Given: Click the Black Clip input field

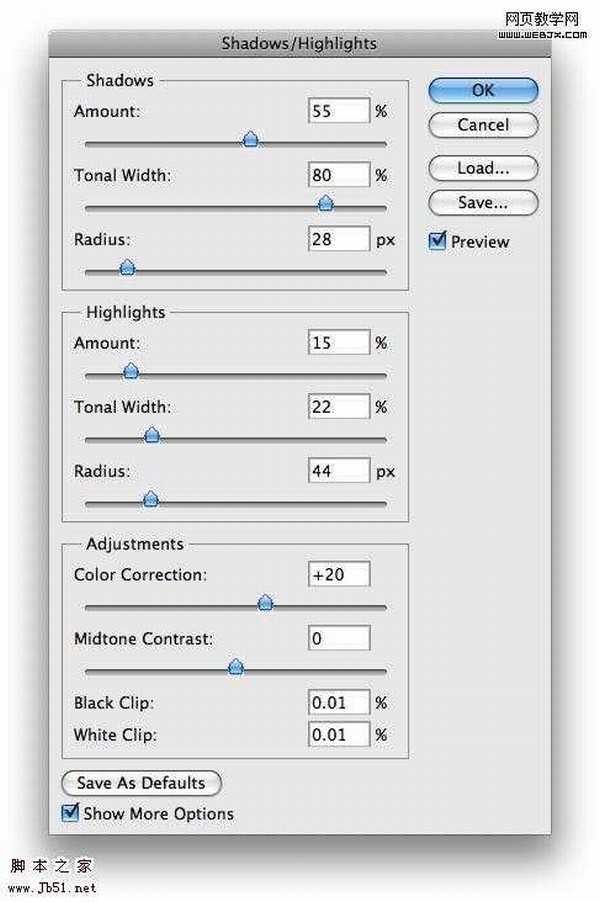Looking at the screenshot, I should pos(339,702).
